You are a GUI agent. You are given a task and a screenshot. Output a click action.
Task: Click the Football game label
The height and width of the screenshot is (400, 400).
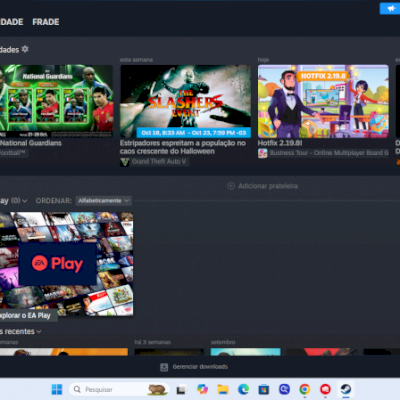coord(13,153)
